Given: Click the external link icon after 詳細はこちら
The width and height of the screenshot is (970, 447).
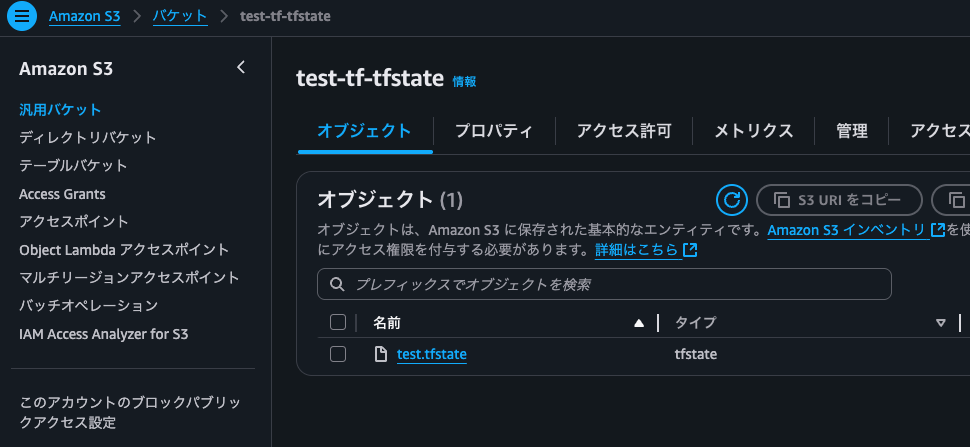Looking at the screenshot, I should point(690,250).
